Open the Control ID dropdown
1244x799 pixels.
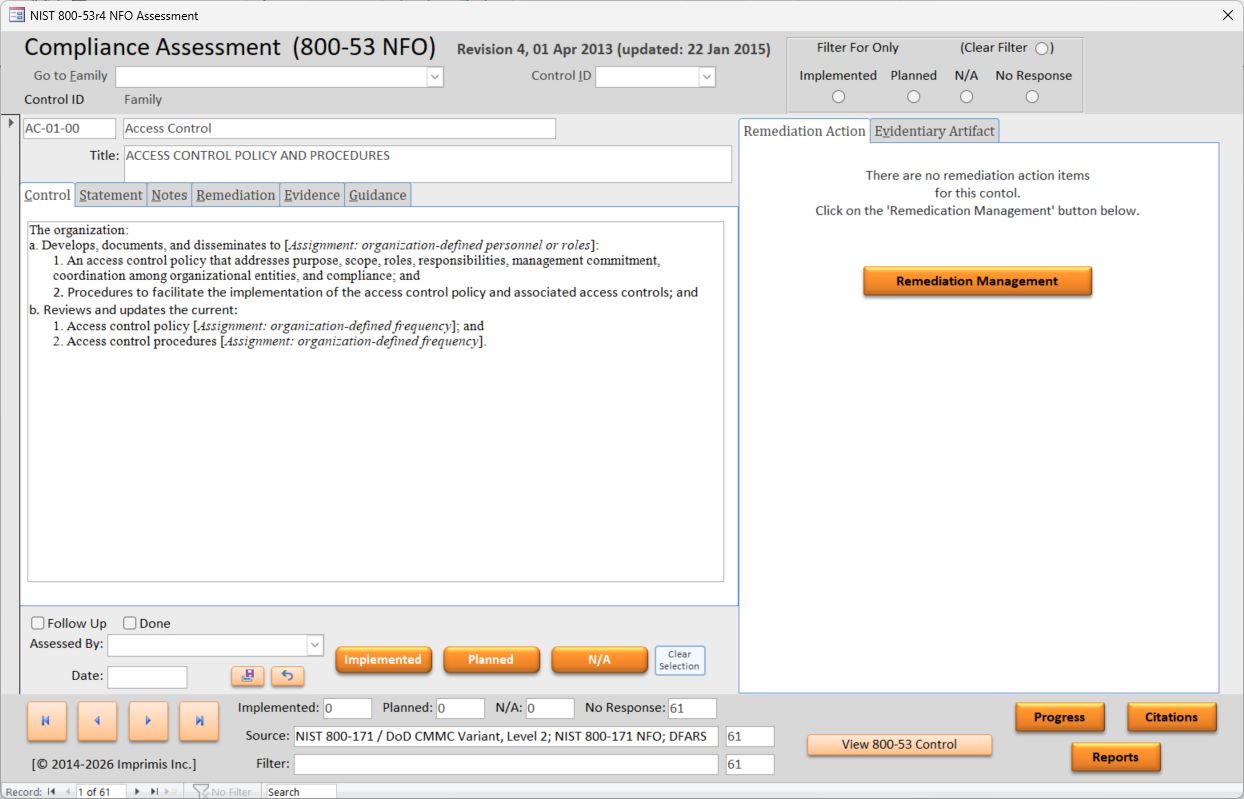tap(707, 77)
